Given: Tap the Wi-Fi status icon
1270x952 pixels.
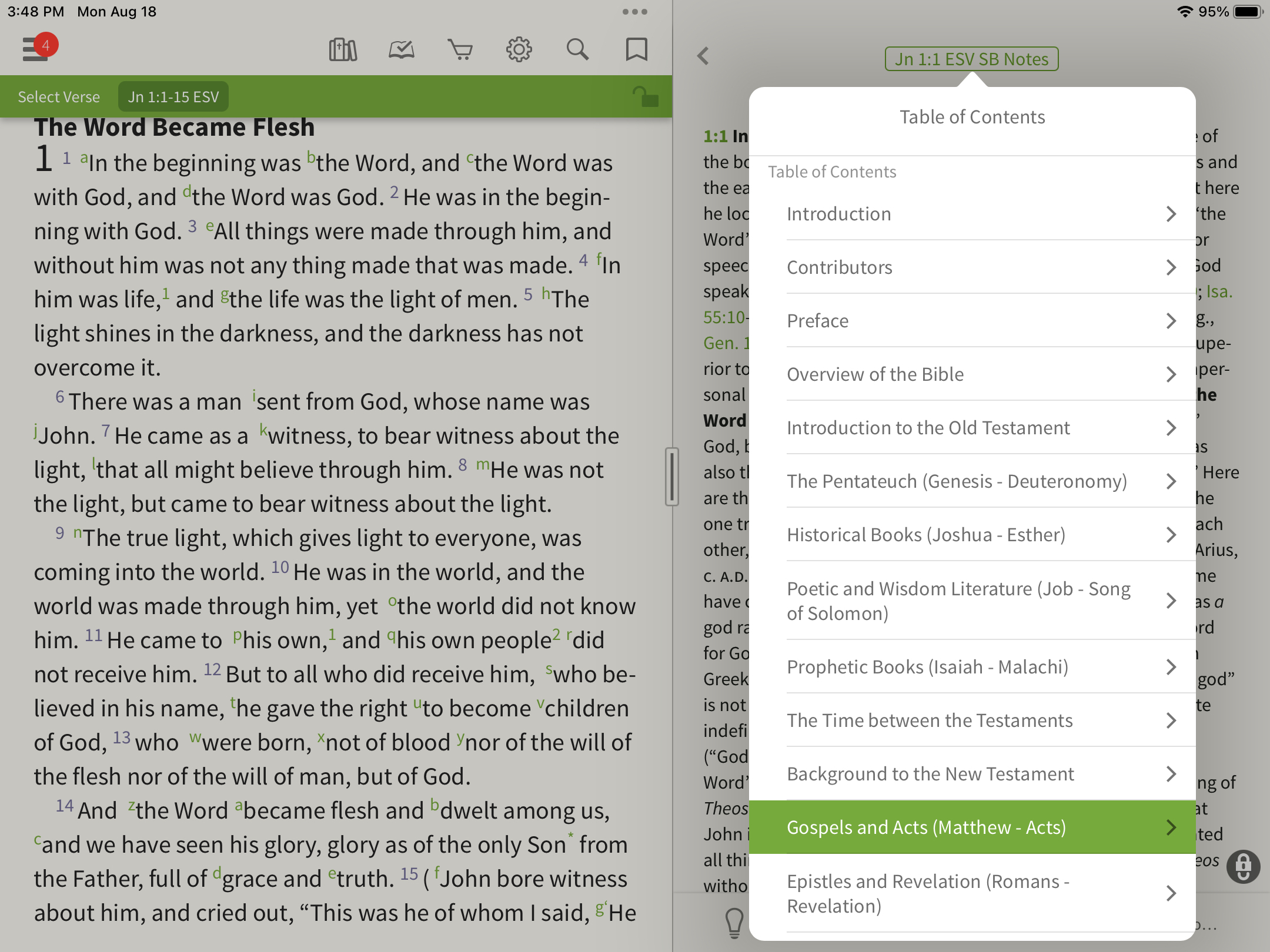Looking at the screenshot, I should (x=1185, y=12).
